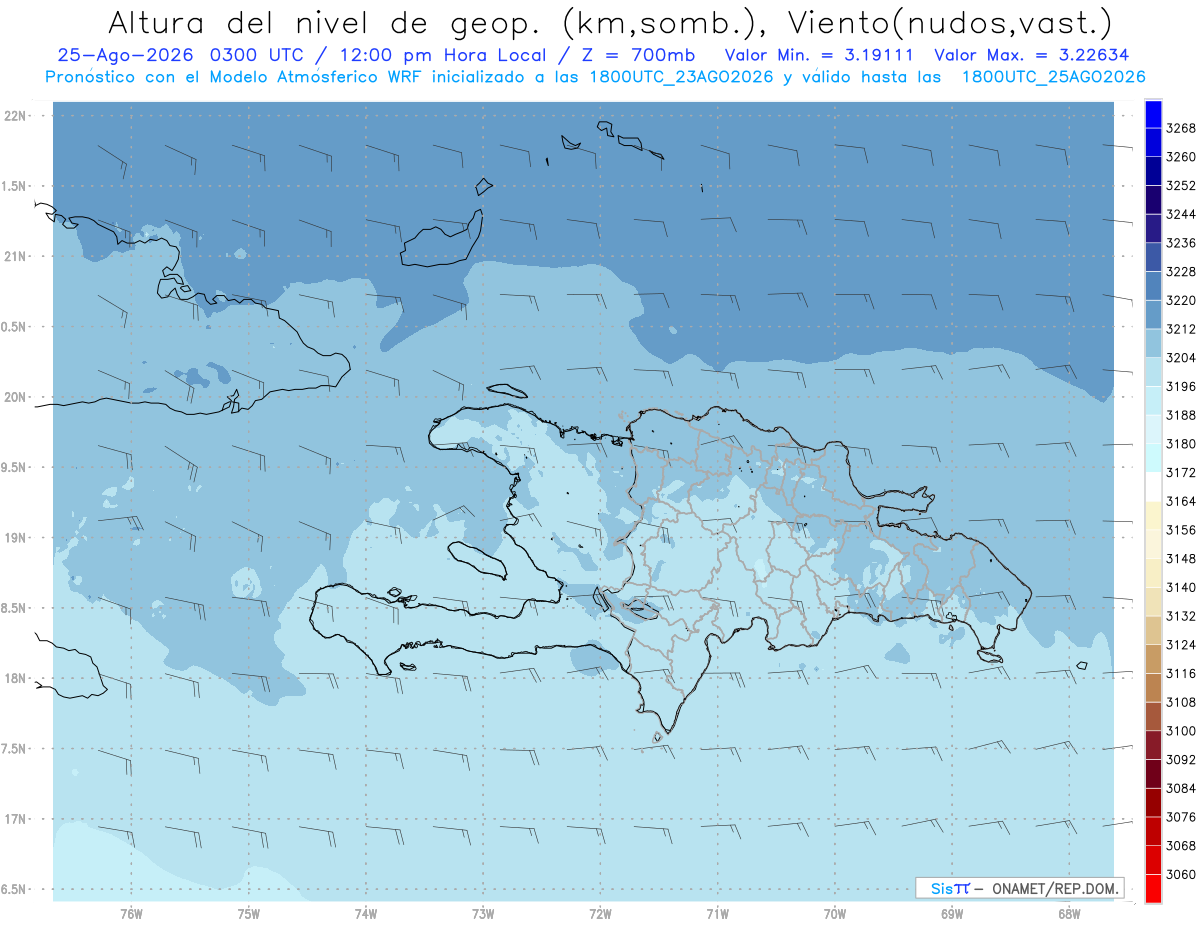This screenshot has width=1200, height=927.
Task: Click the legend value 3076
Action: (1181, 817)
